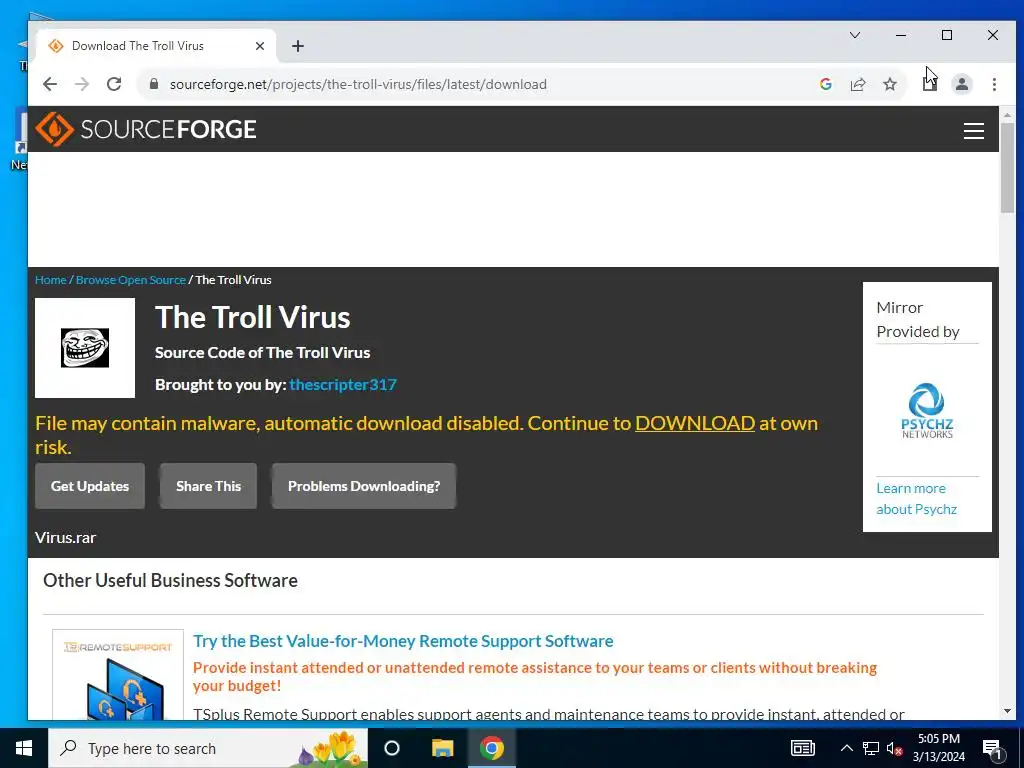This screenshot has height=768, width=1024.
Task: Click the address bar URL
Action: pyautogui.click(x=358, y=84)
